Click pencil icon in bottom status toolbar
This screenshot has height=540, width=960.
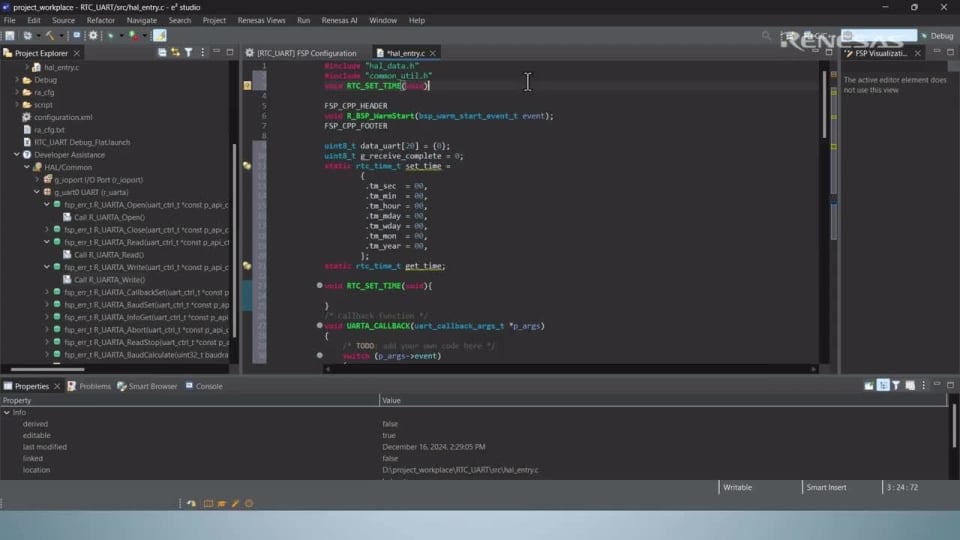click(x=235, y=503)
